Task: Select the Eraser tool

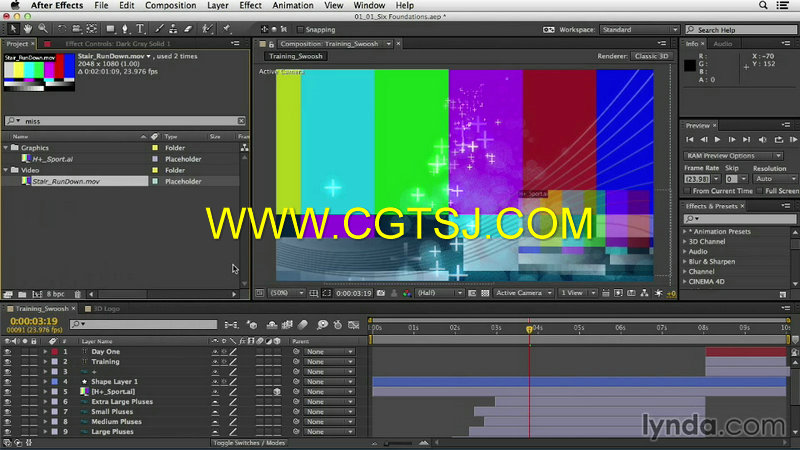Action: click(x=188, y=29)
